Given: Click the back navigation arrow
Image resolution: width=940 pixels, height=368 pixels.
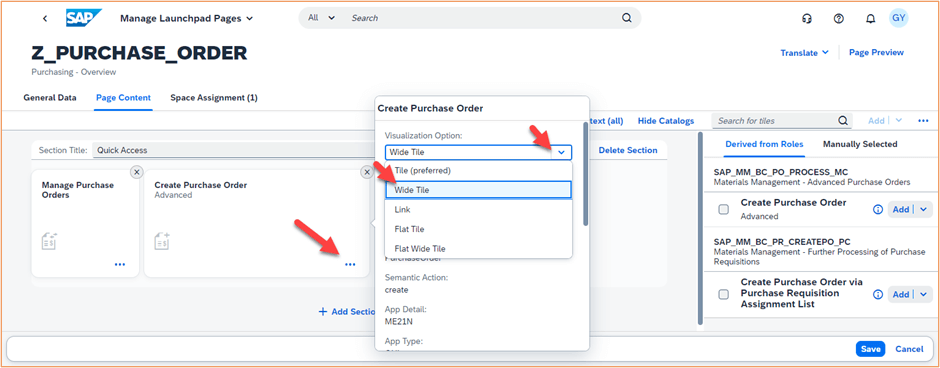Looking at the screenshot, I should point(45,19).
